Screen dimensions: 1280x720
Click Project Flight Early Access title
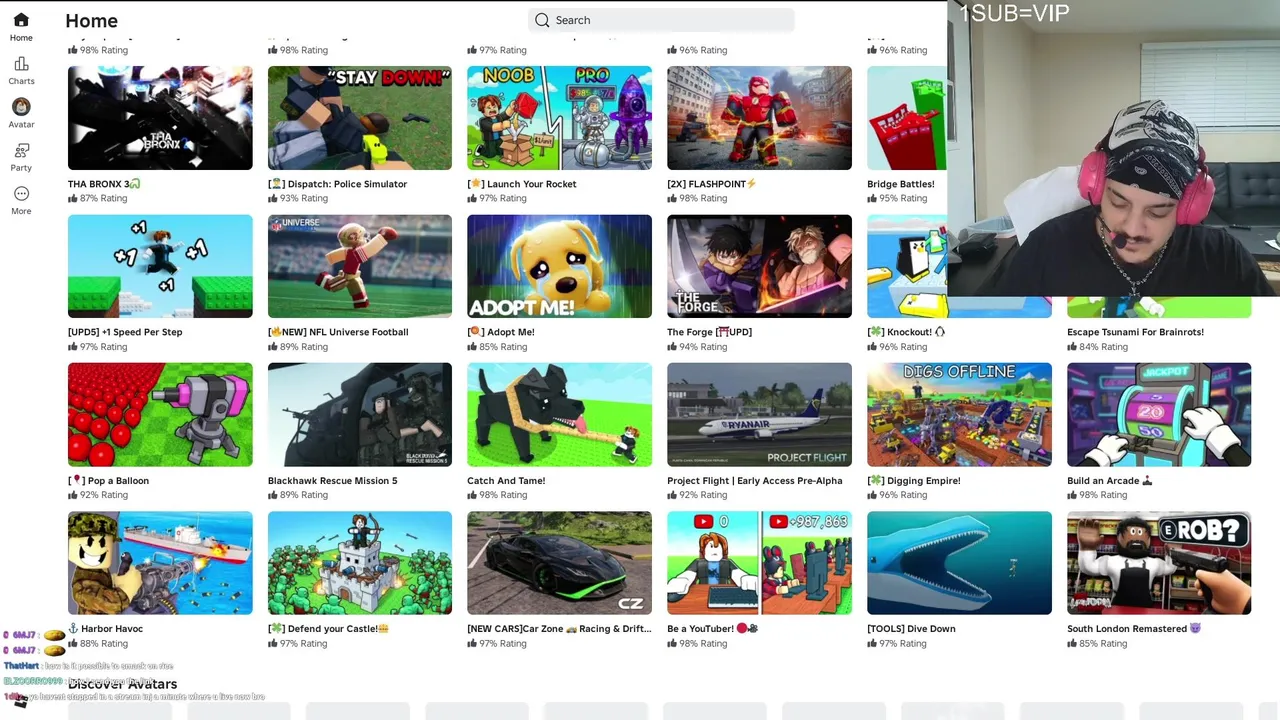point(755,481)
